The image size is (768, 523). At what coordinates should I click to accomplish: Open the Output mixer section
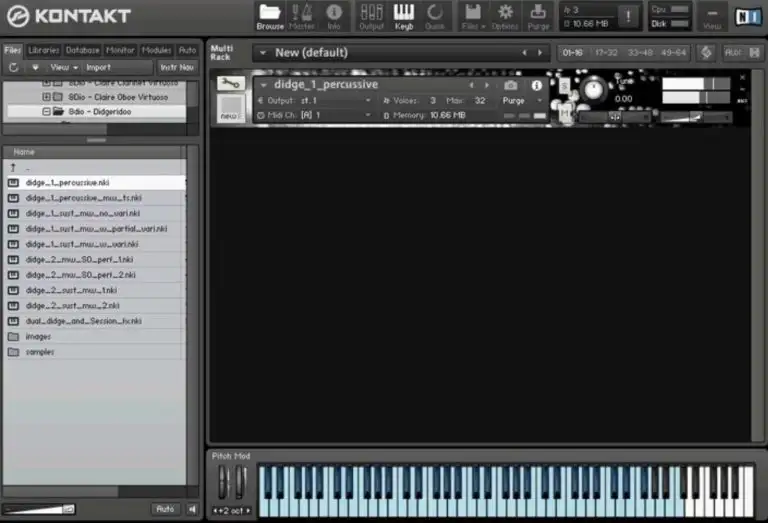(371, 16)
